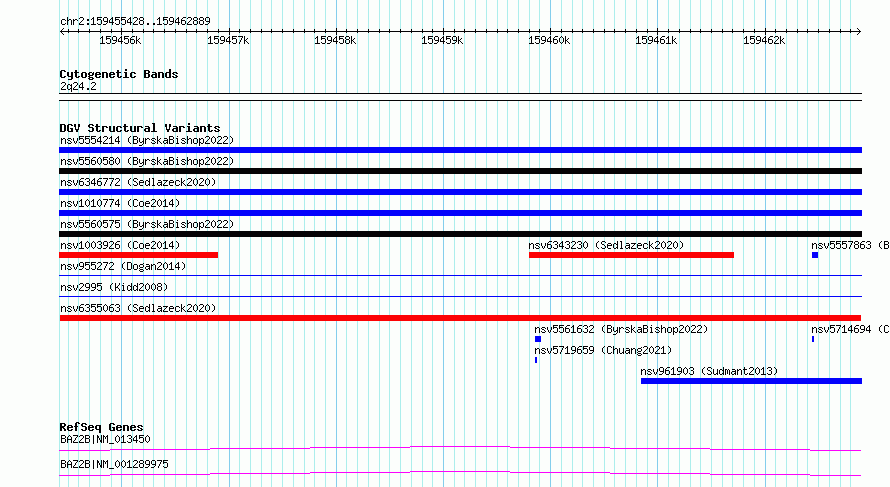Viewport: 890px width, 487px height.
Task: Click the black bar for nsv5560580
Action: point(460,171)
